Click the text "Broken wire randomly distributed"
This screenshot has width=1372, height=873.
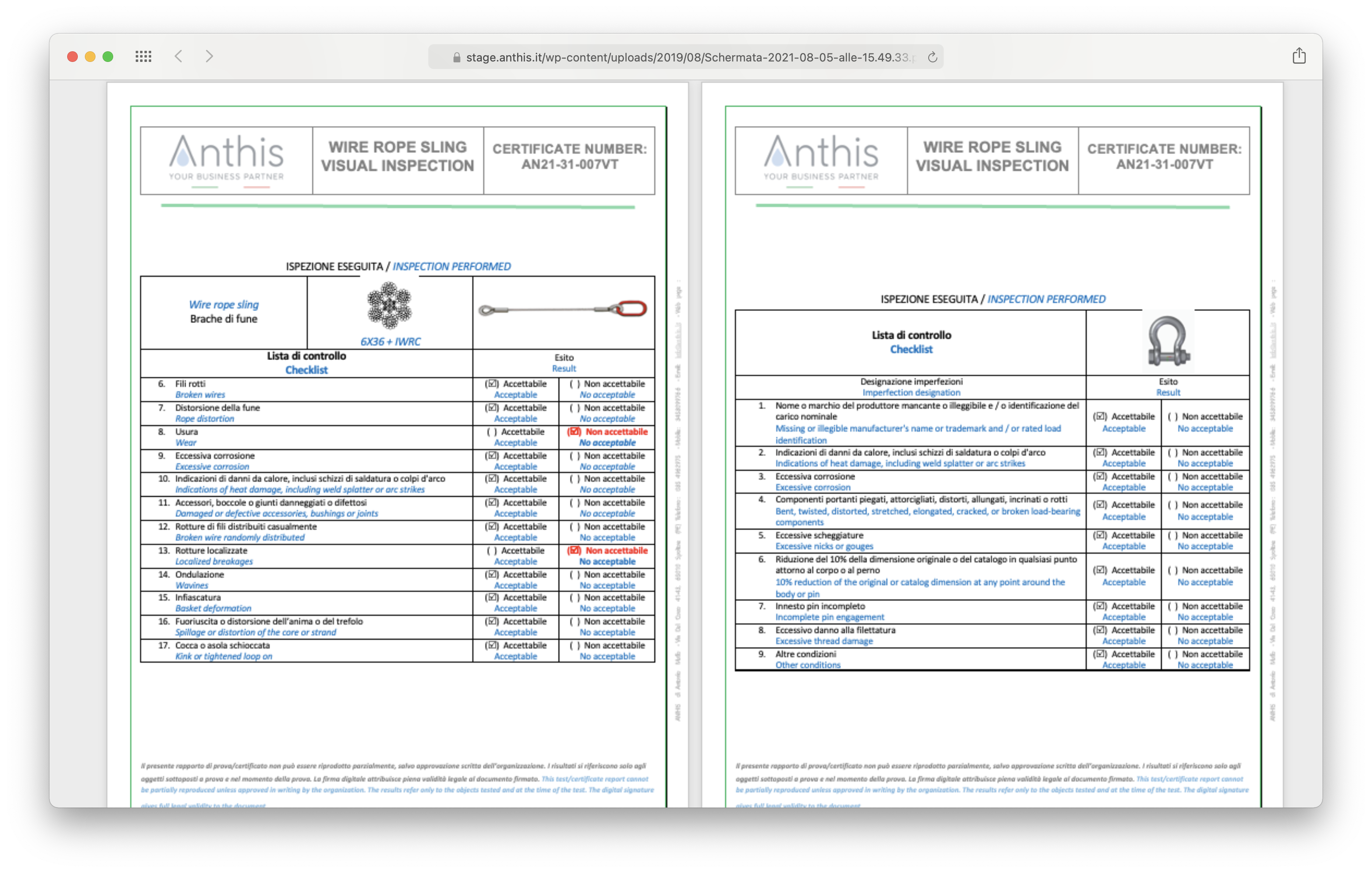click(x=240, y=537)
